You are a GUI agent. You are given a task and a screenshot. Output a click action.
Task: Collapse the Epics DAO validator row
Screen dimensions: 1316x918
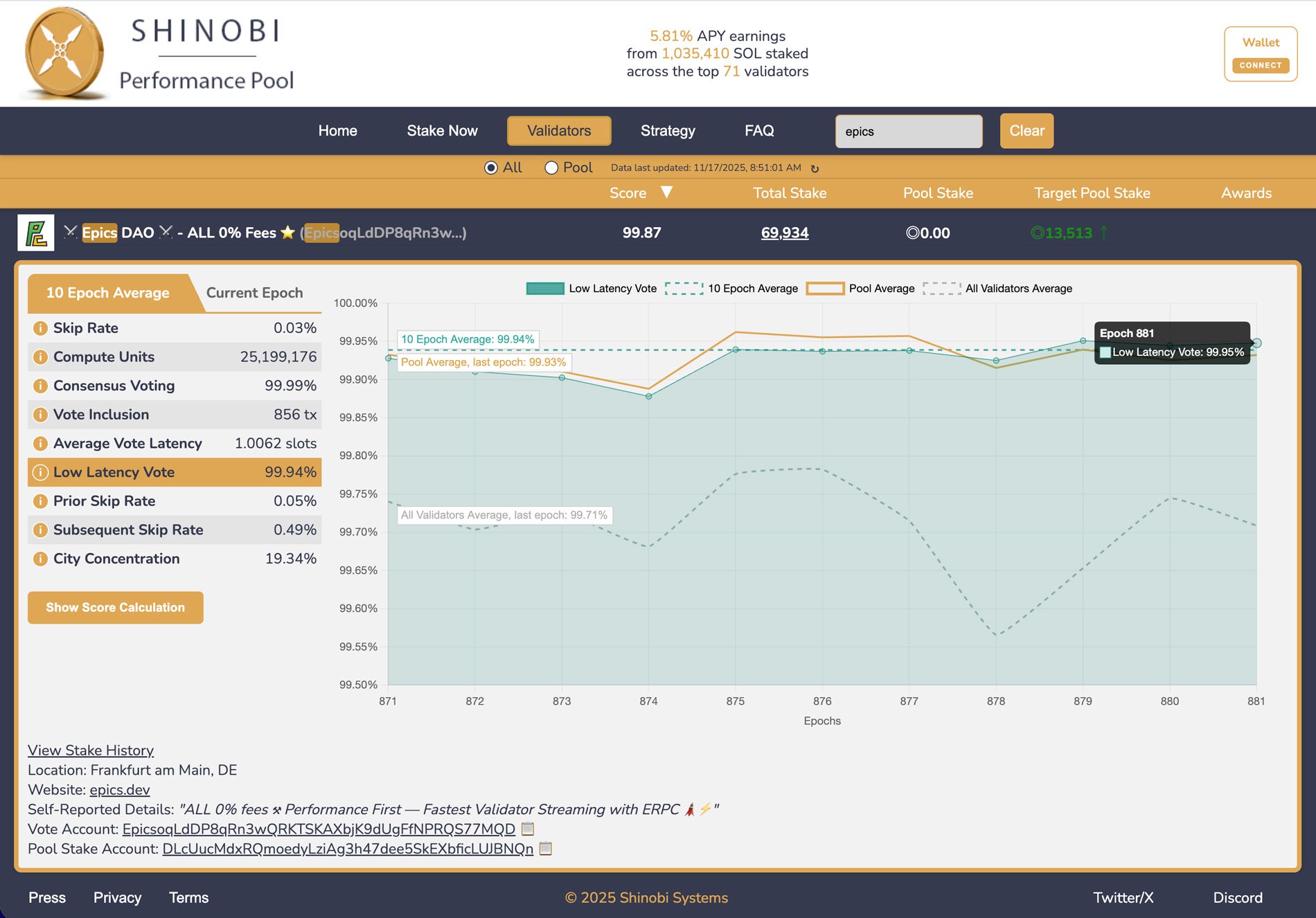(x=658, y=233)
